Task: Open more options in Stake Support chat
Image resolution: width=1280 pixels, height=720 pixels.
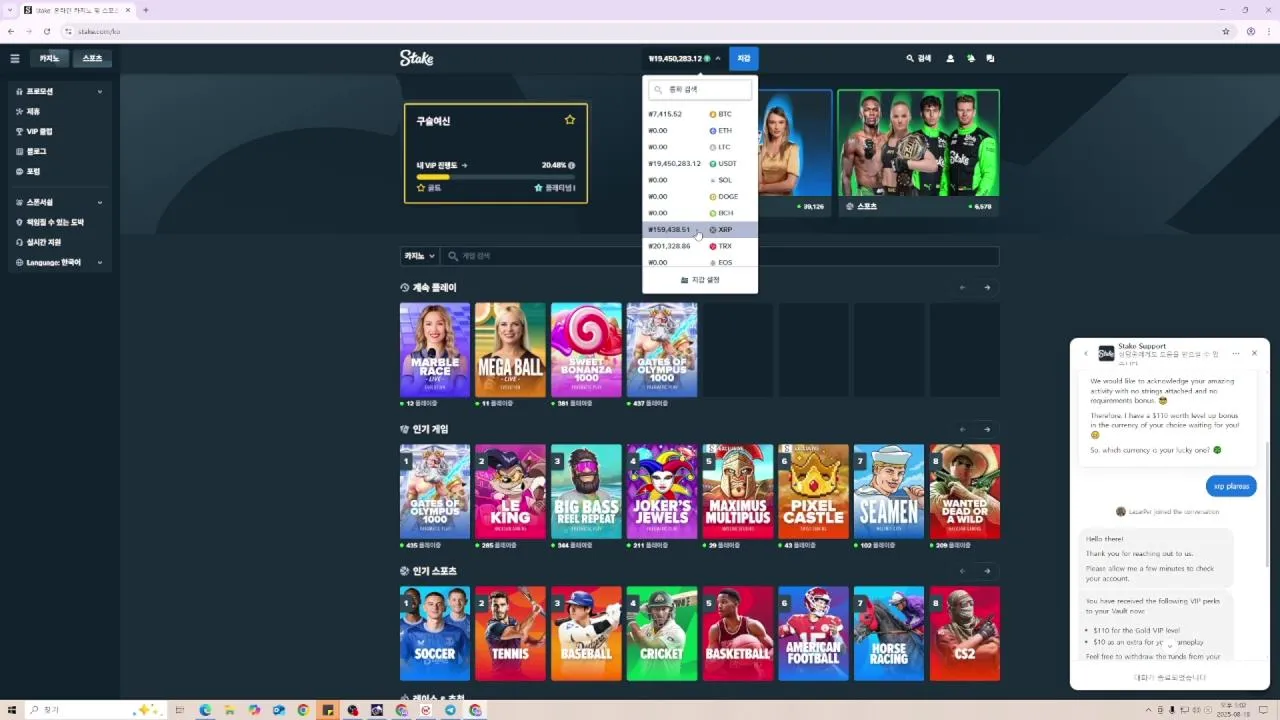Action: coord(1236,353)
